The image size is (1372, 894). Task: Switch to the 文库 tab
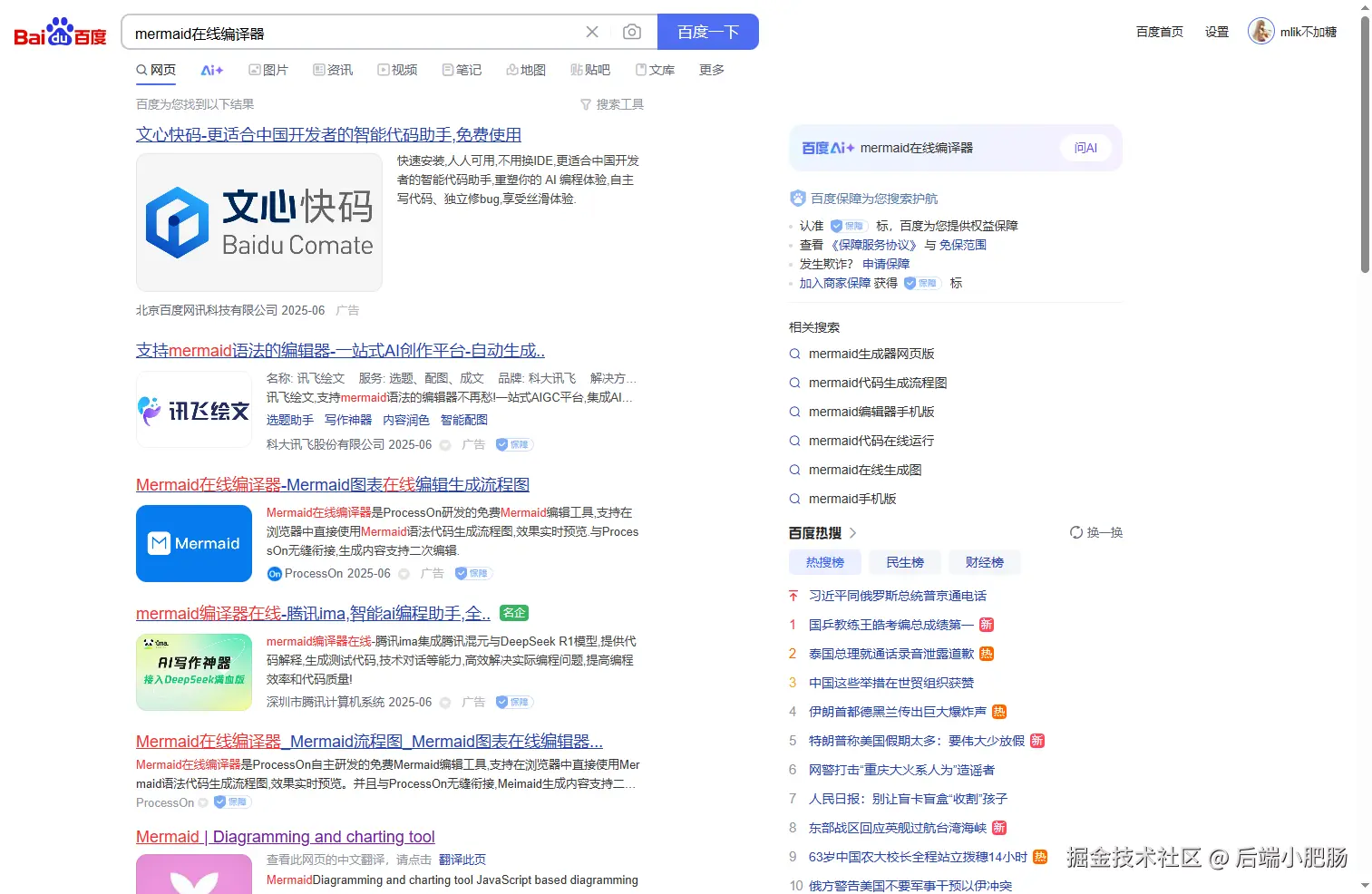click(656, 70)
